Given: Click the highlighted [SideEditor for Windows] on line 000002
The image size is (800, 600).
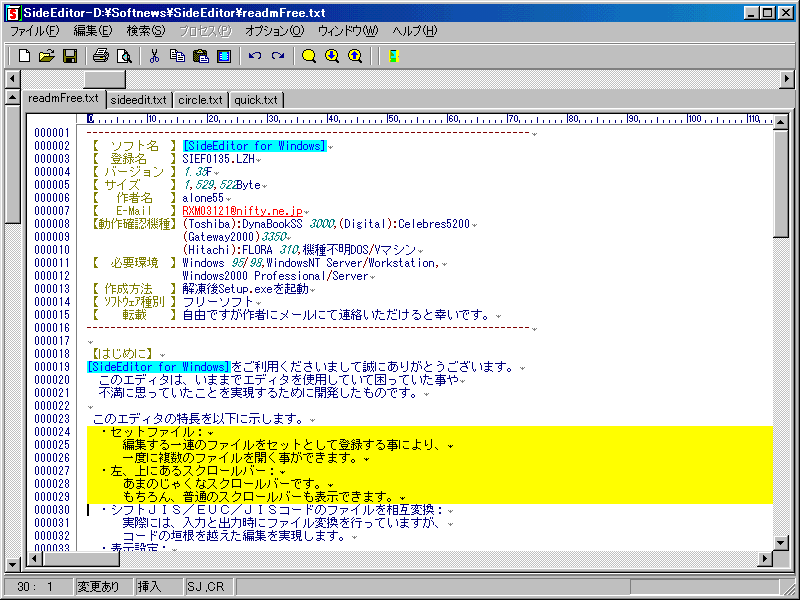Looking at the screenshot, I should coord(254,146).
